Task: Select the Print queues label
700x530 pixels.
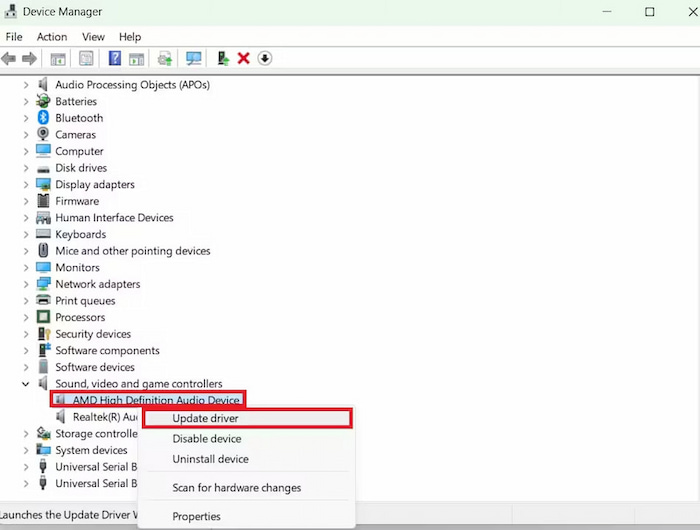Action: click(85, 301)
